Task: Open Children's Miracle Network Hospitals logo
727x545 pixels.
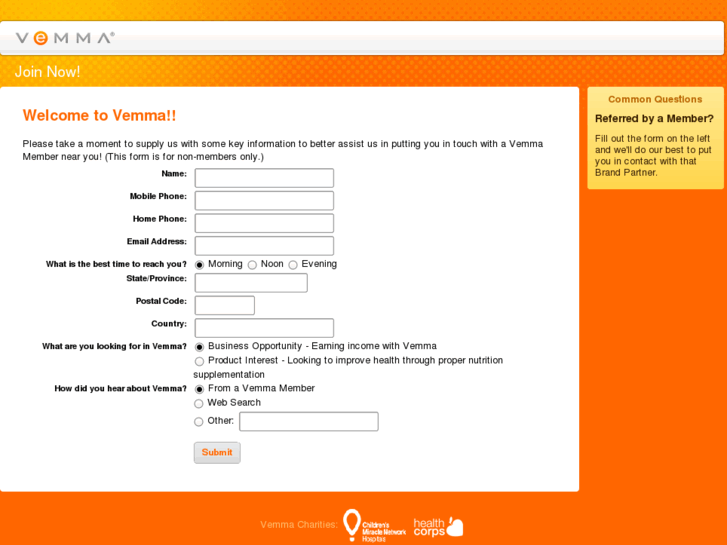Action: (374, 526)
